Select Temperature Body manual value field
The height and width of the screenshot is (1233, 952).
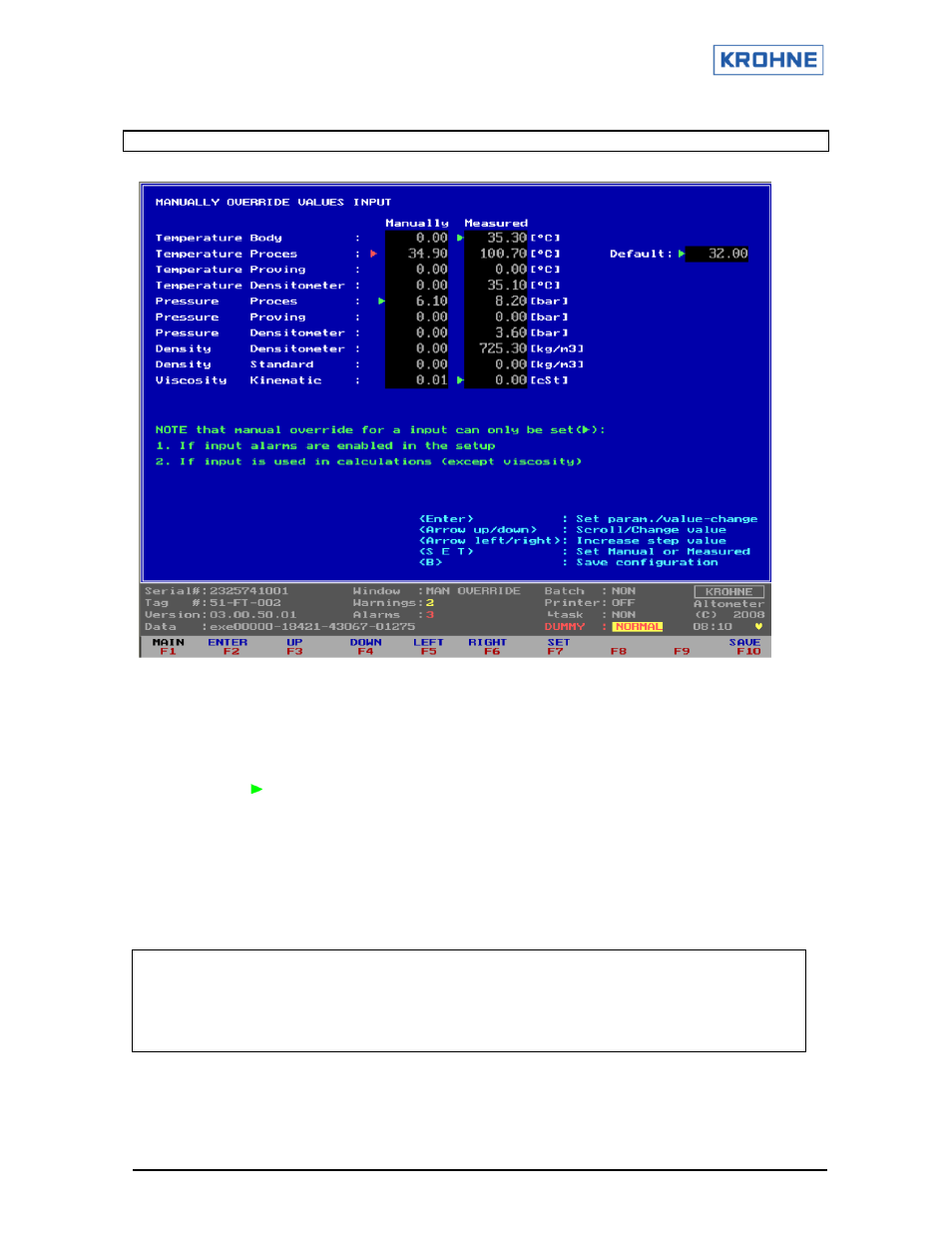point(417,238)
